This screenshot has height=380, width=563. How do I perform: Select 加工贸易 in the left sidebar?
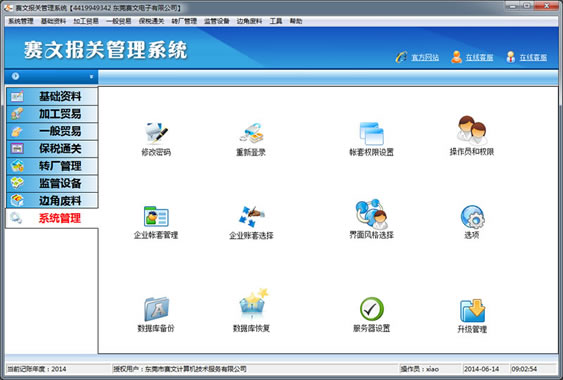coord(52,114)
